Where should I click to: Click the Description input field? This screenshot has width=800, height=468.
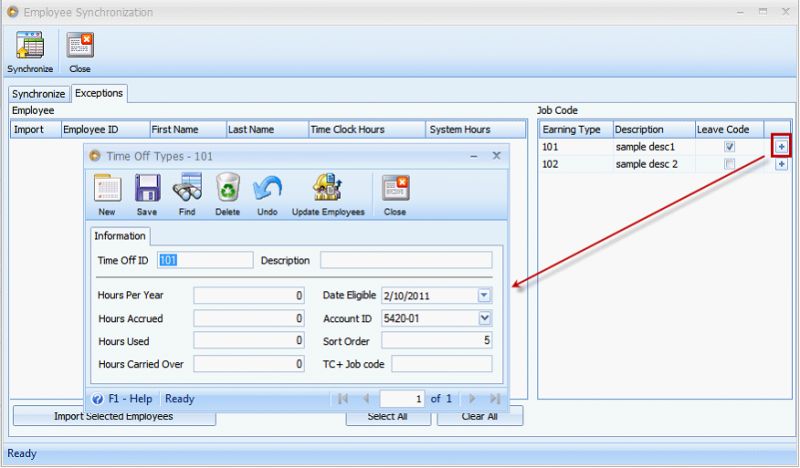(x=406, y=260)
